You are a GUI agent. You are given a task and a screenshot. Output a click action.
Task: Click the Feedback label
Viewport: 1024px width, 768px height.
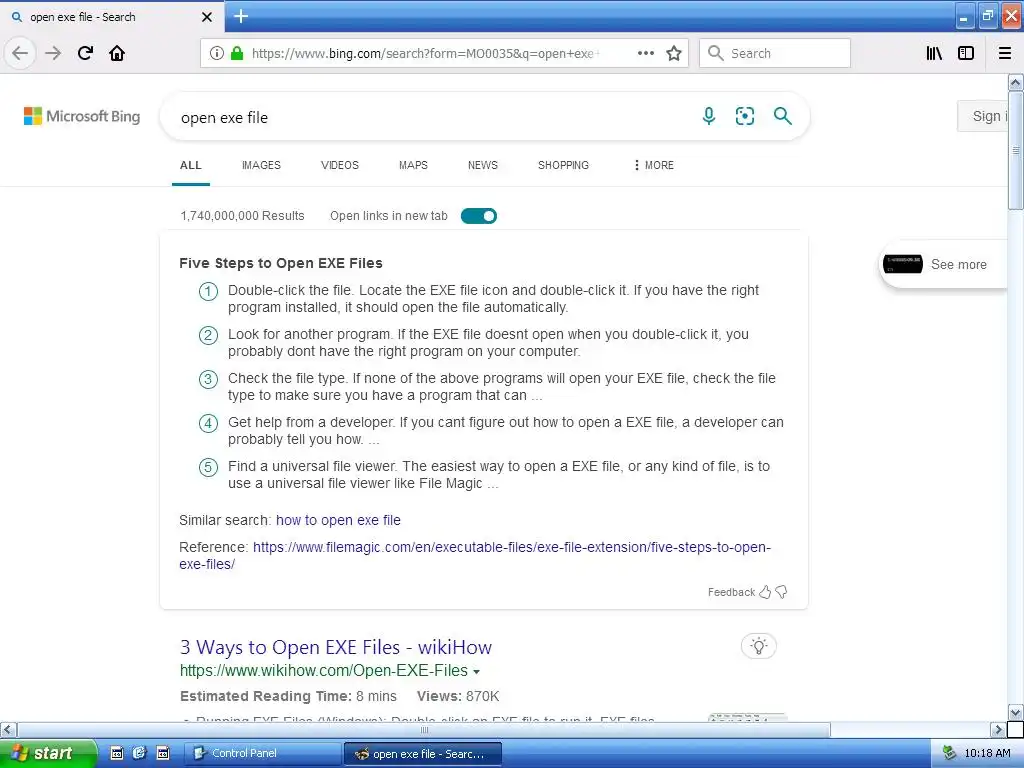731,592
